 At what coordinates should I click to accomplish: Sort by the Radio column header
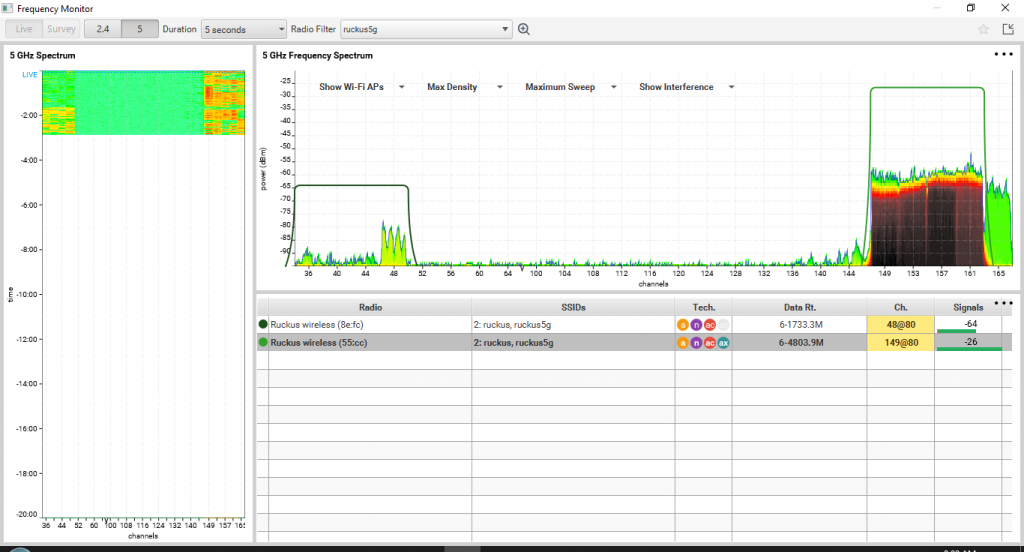tap(370, 307)
